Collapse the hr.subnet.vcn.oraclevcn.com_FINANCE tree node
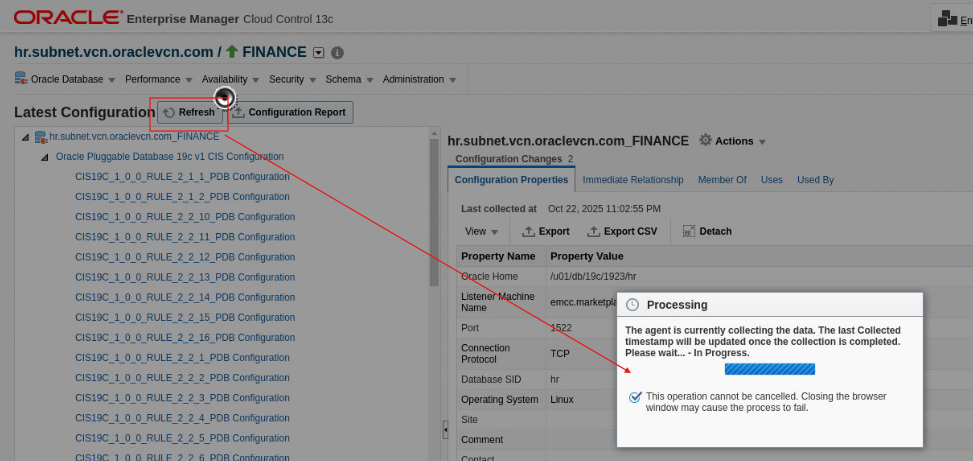The height and width of the screenshot is (461, 973). pyautogui.click(x=25, y=137)
